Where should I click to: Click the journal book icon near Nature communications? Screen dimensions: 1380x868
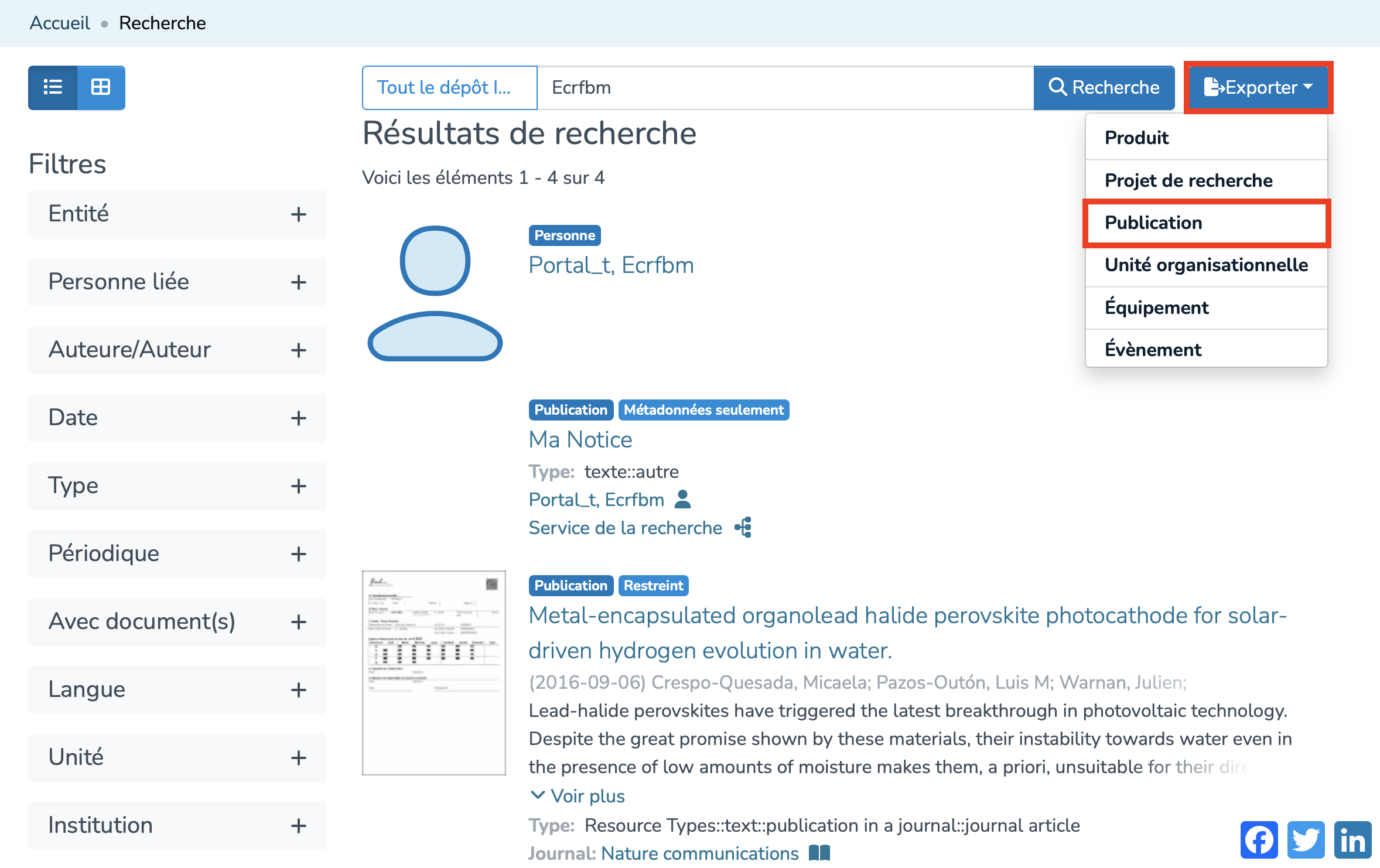(819, 853)
